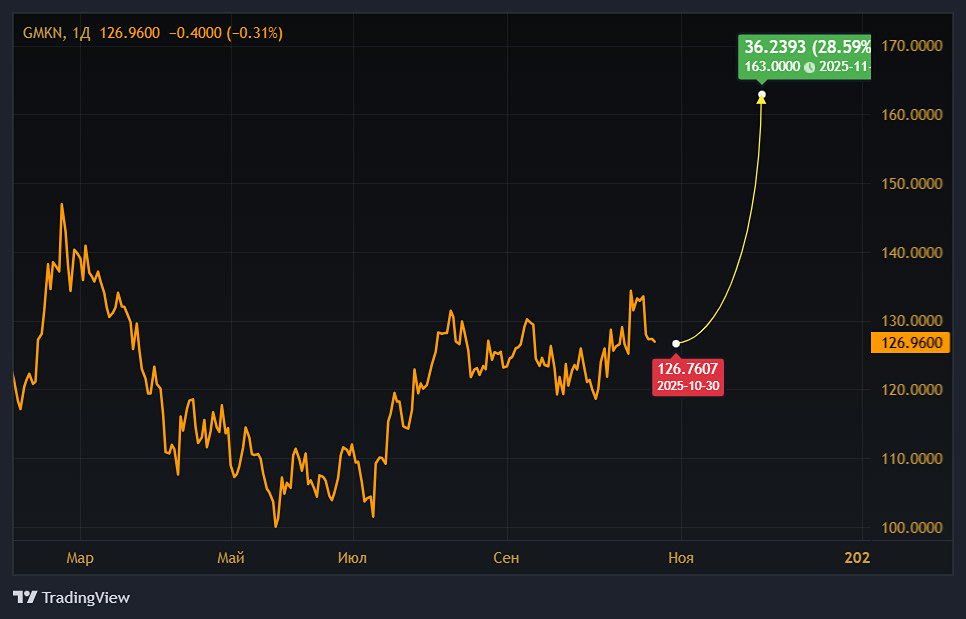Image resolution: width=966 pixels, height=619 pixels.
Task: Click the Май date axis label
Action: (x=231, y=558)
